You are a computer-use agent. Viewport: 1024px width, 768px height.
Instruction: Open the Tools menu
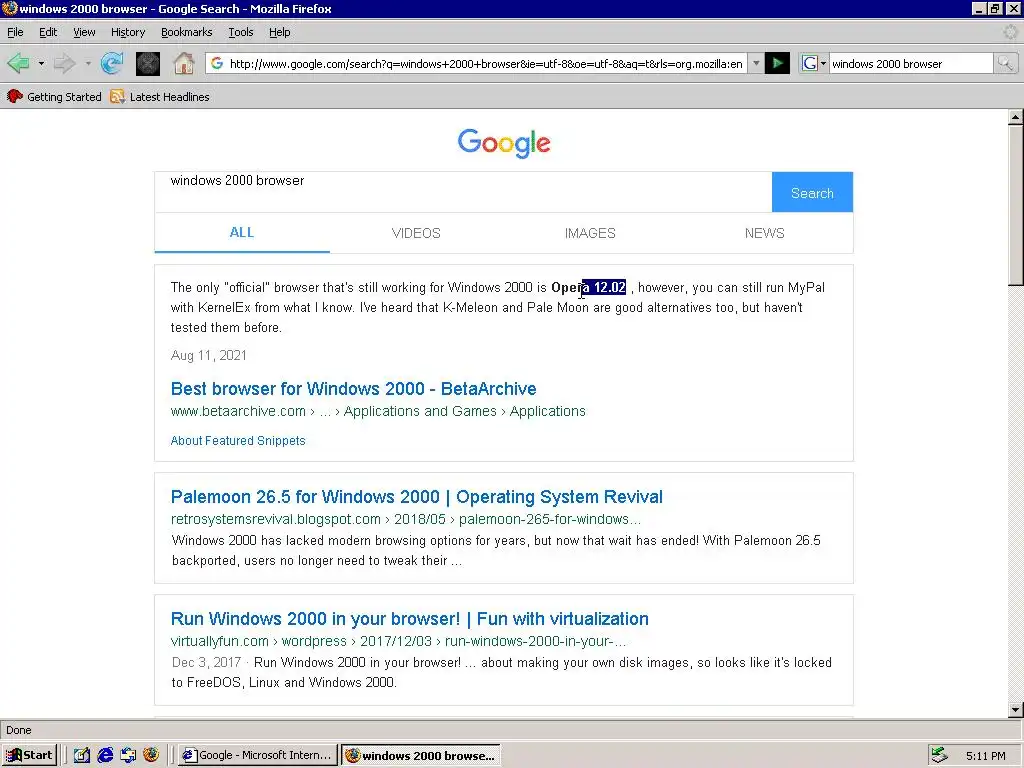tap(241, 32)
